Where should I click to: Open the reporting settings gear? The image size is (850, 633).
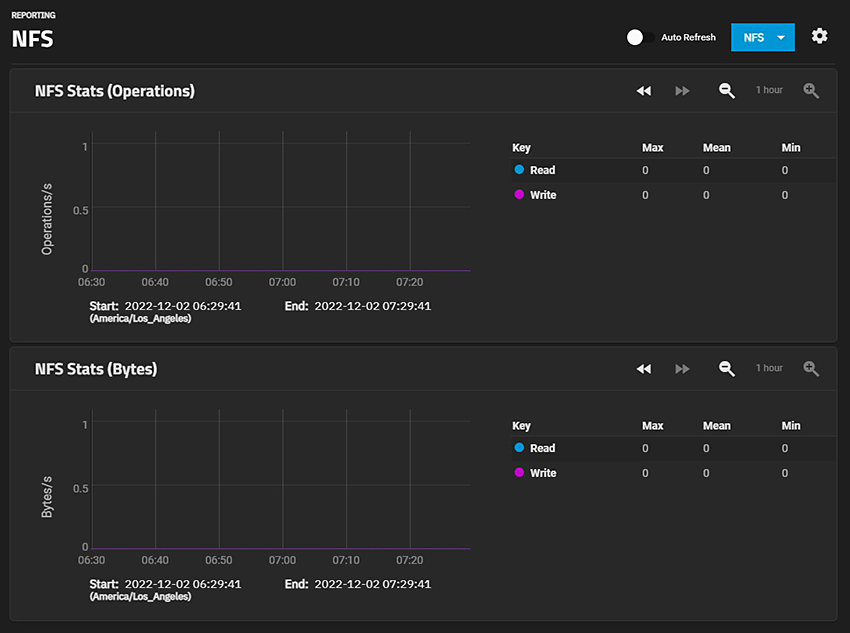click(x=820, y=36)
